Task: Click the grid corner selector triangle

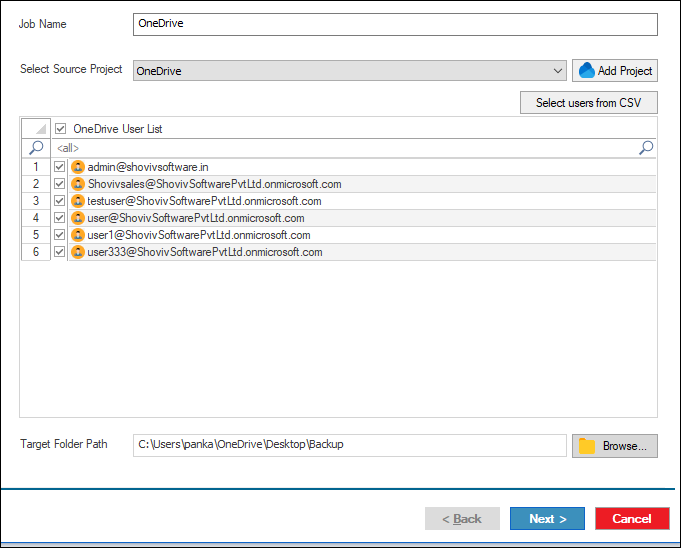Action: (36, 129)
